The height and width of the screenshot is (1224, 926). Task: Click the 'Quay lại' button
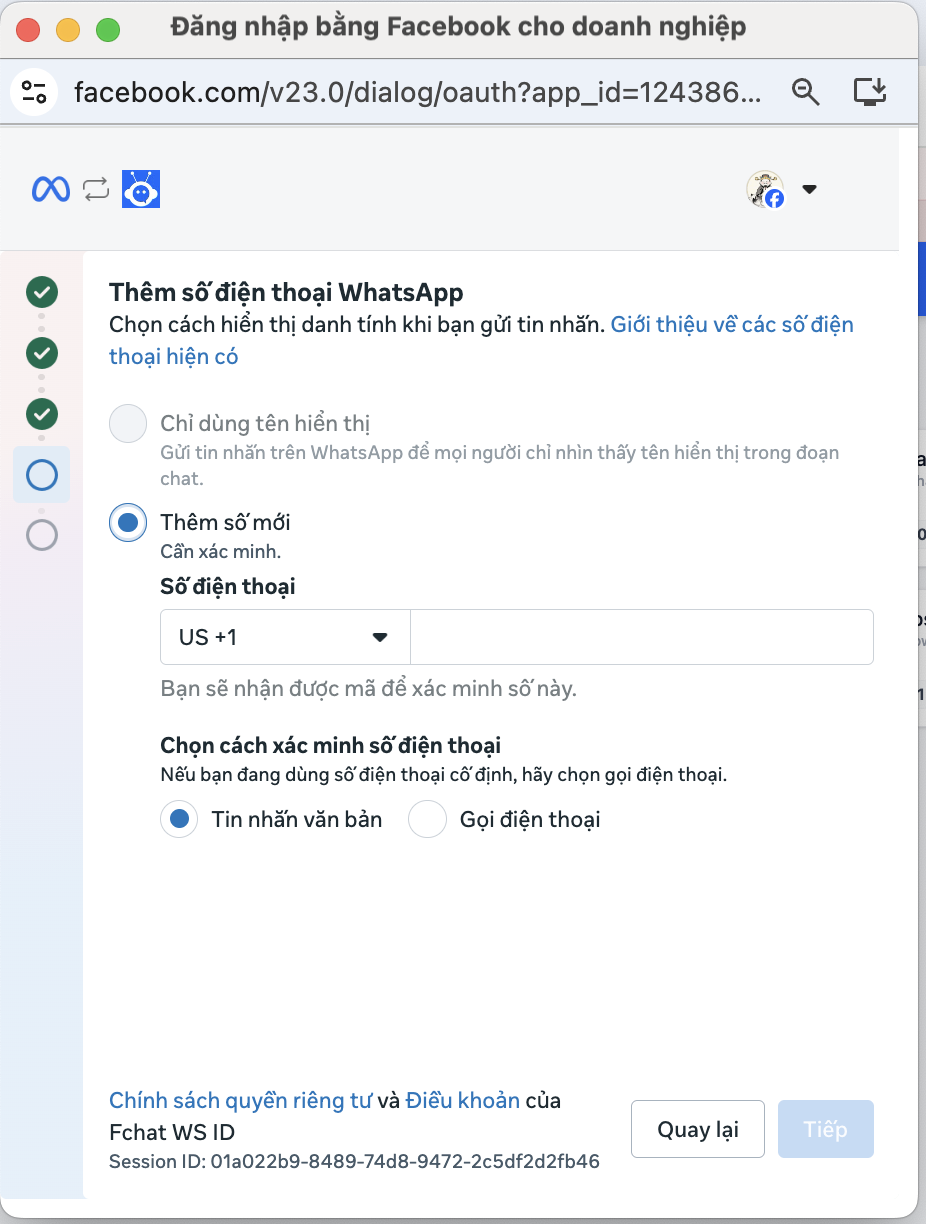(698, 1129)
